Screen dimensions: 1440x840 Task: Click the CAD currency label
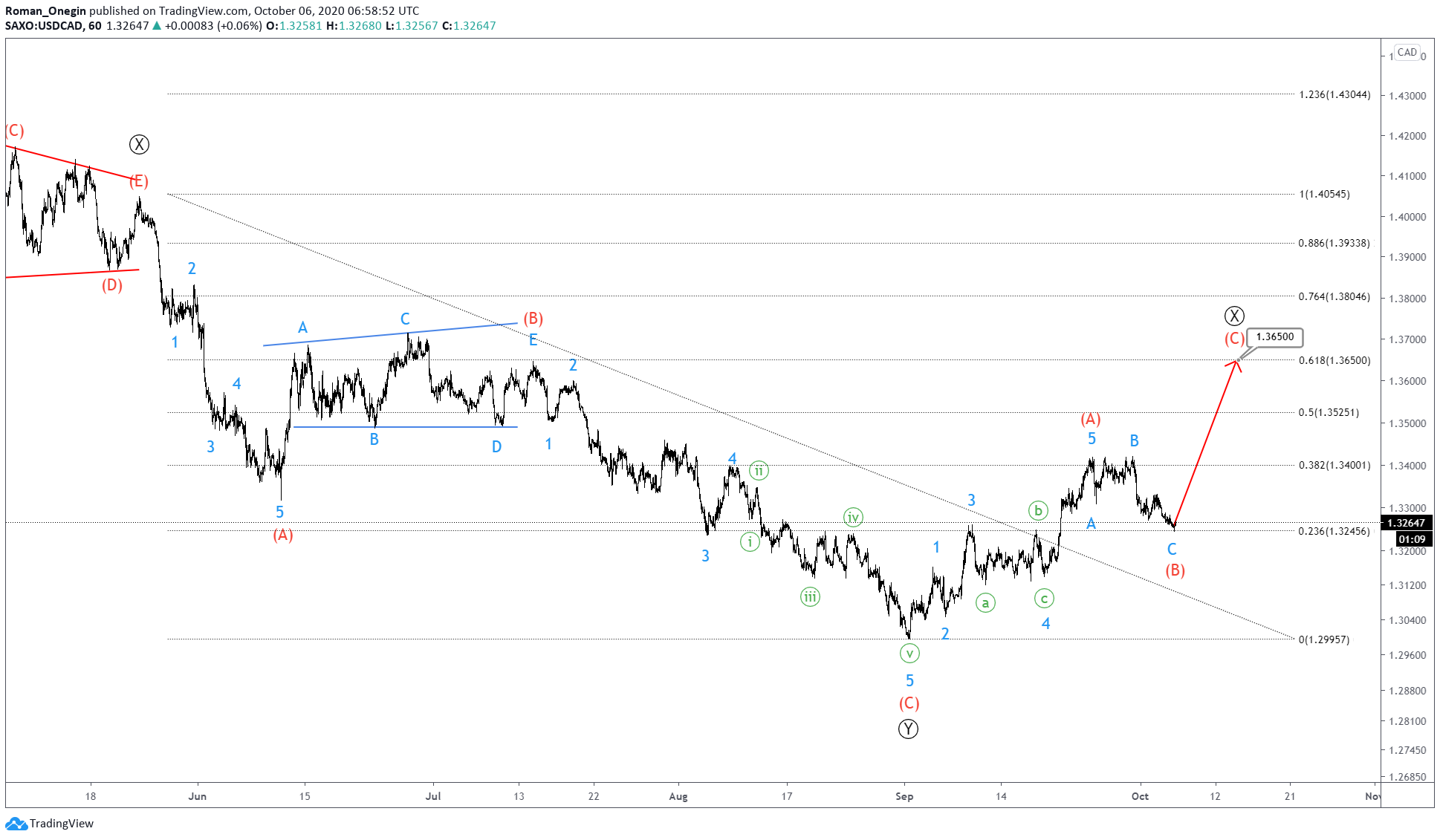tap(1407, 53)
